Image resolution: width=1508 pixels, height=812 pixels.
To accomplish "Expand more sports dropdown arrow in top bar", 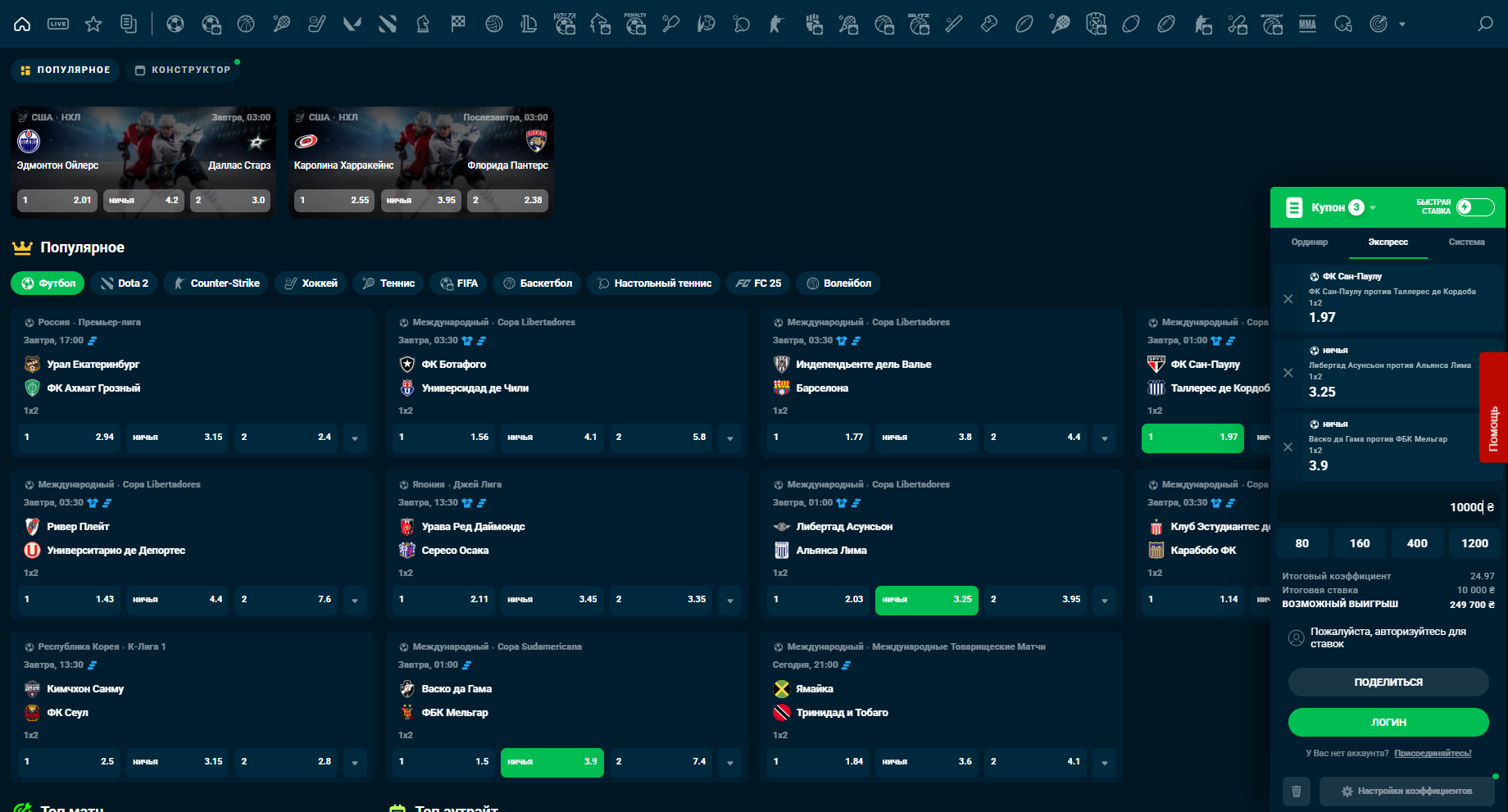I will coord(1402,25).
